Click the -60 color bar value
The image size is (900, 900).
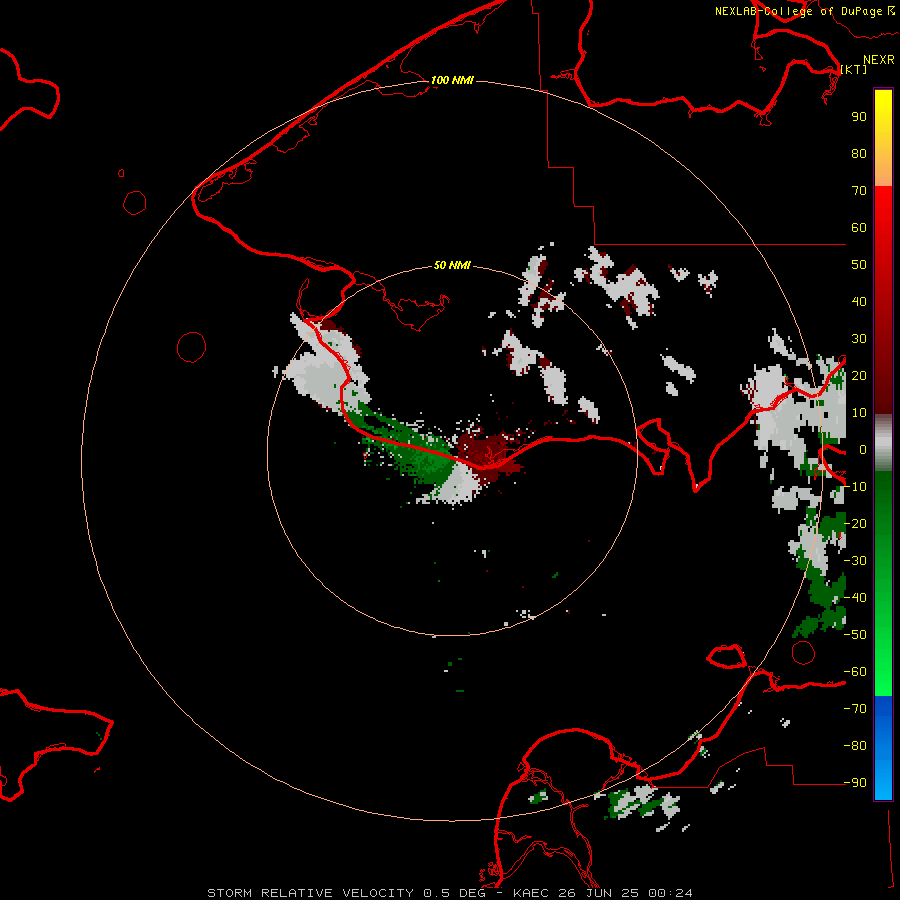tap(855, 672)
